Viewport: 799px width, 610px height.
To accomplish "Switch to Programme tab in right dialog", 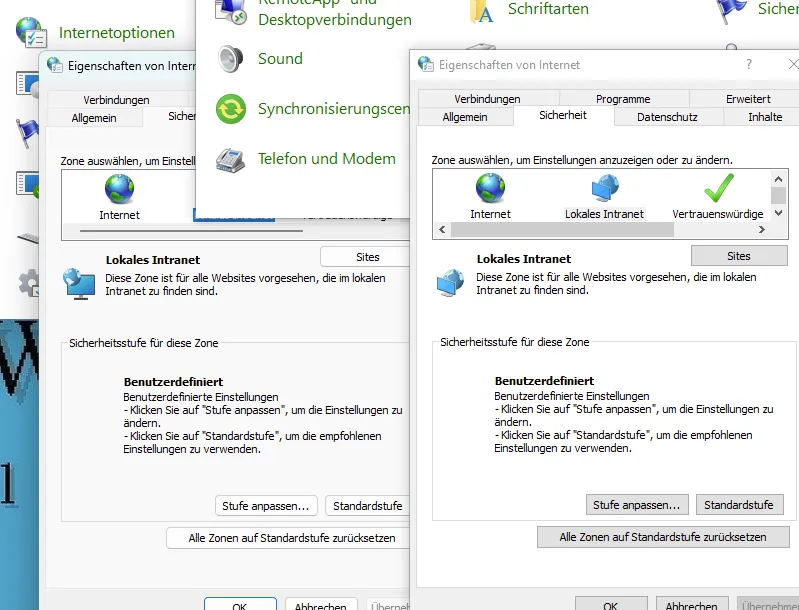I will coord(623,99).
